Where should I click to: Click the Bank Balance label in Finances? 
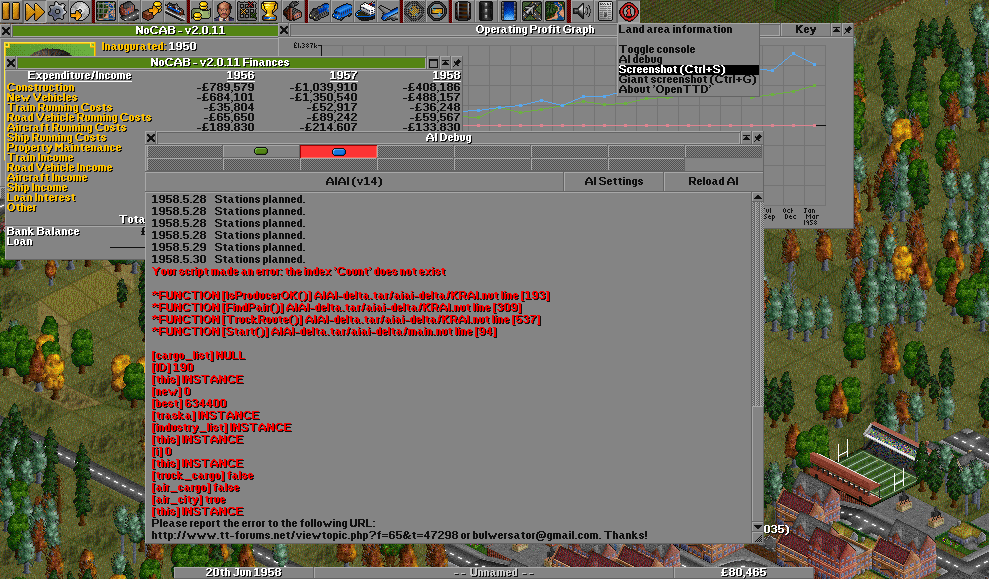(43, 231)
